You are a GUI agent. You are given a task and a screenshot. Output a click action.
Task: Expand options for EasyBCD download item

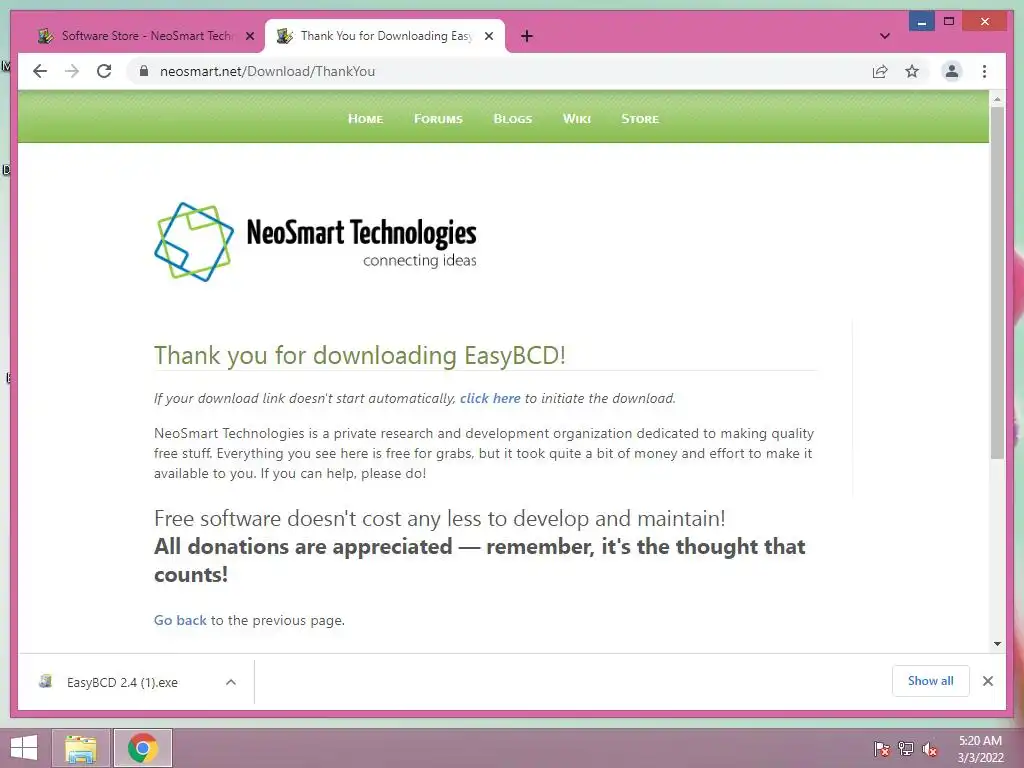(231, 682)
